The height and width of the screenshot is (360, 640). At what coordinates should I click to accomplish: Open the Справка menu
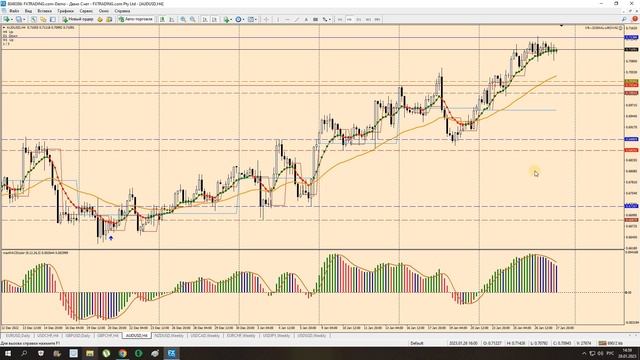coord(122,11)
